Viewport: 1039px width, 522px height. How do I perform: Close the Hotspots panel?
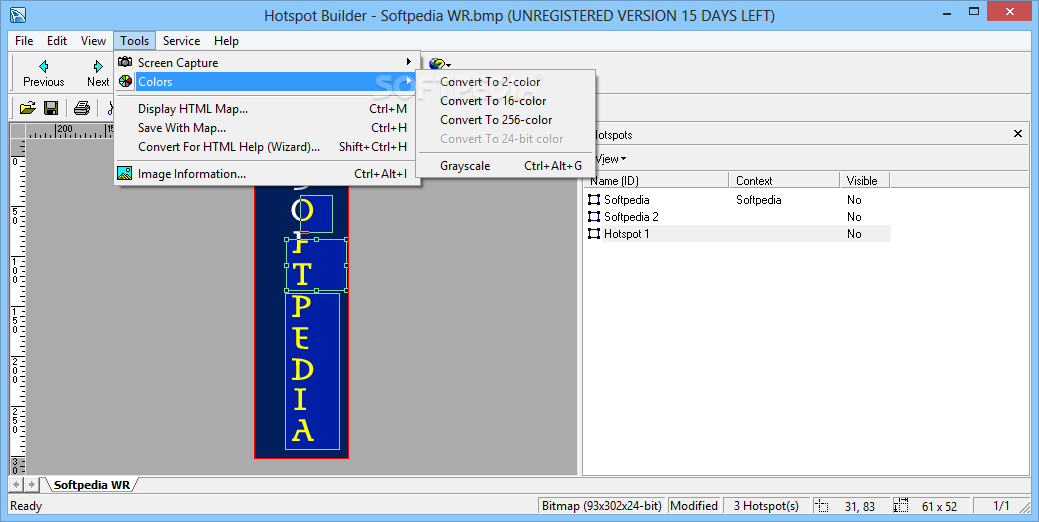1018,134
